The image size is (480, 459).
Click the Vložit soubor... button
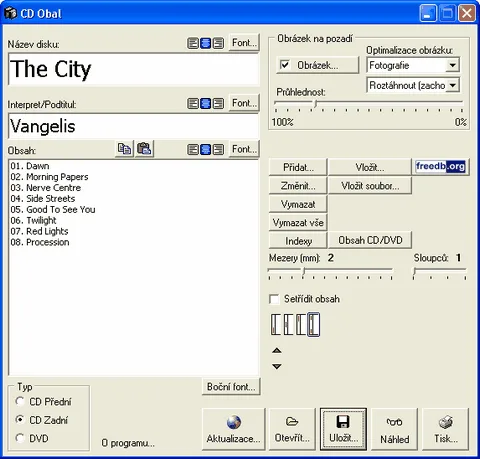(x=370, y=185)
